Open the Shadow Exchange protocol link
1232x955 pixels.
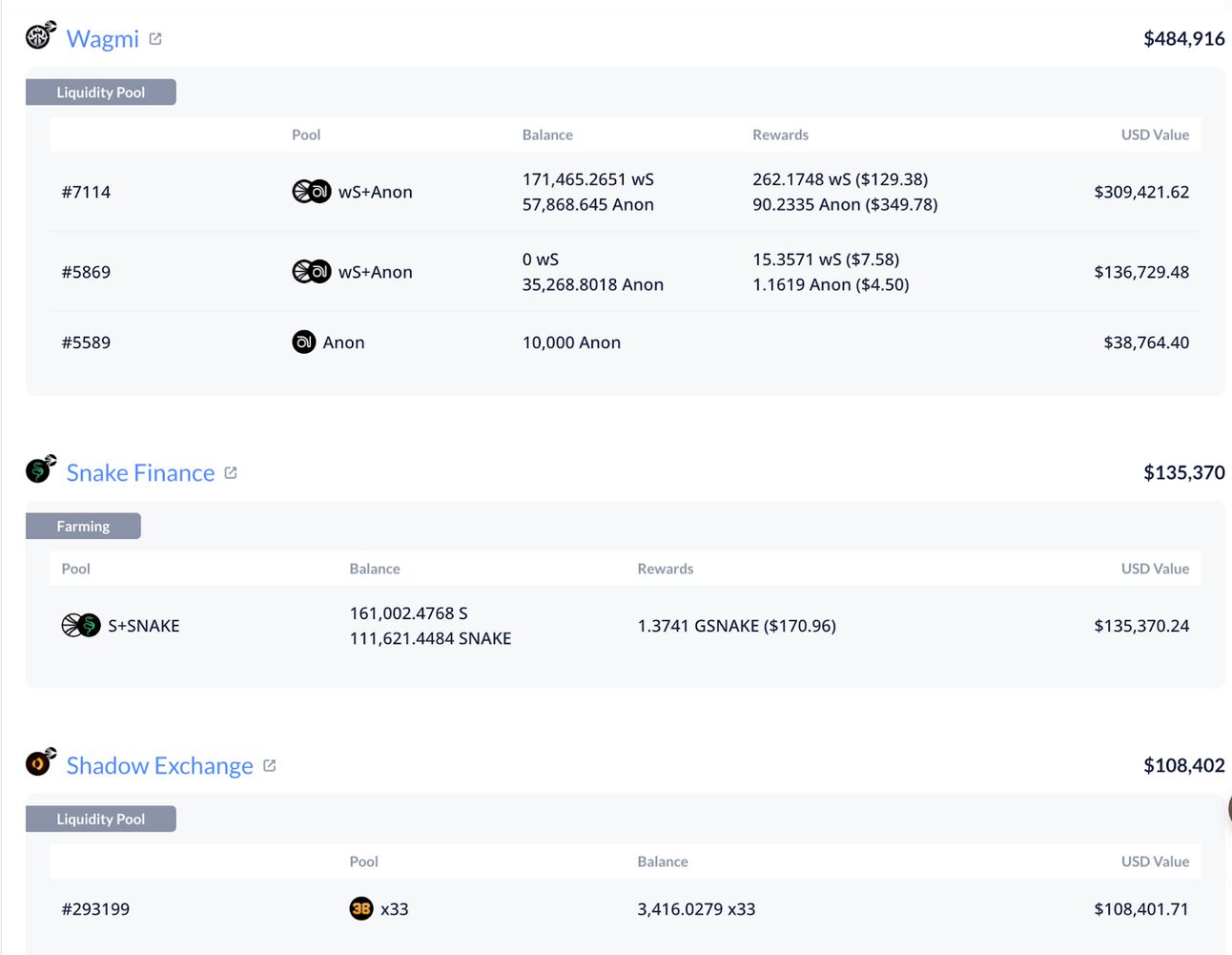[159, 766]
